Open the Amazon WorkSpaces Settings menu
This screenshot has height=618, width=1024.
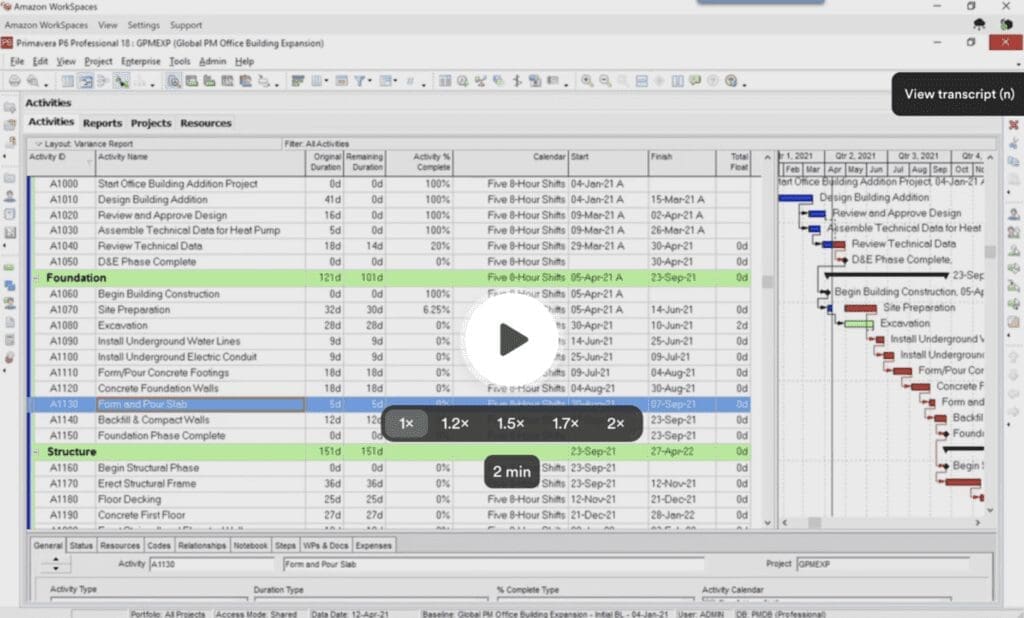pyautogui.click(x=144, y=25)
